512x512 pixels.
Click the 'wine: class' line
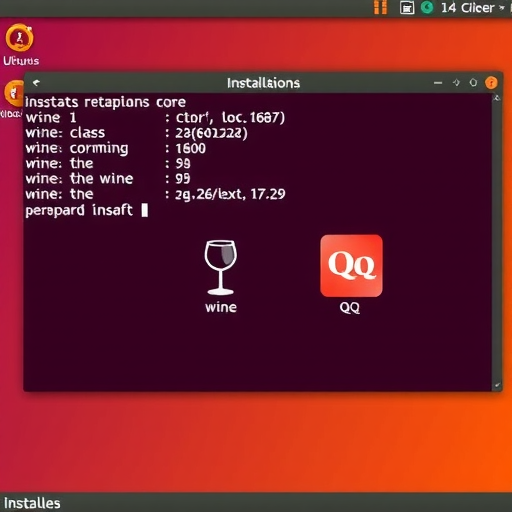[x=136, y=133]
